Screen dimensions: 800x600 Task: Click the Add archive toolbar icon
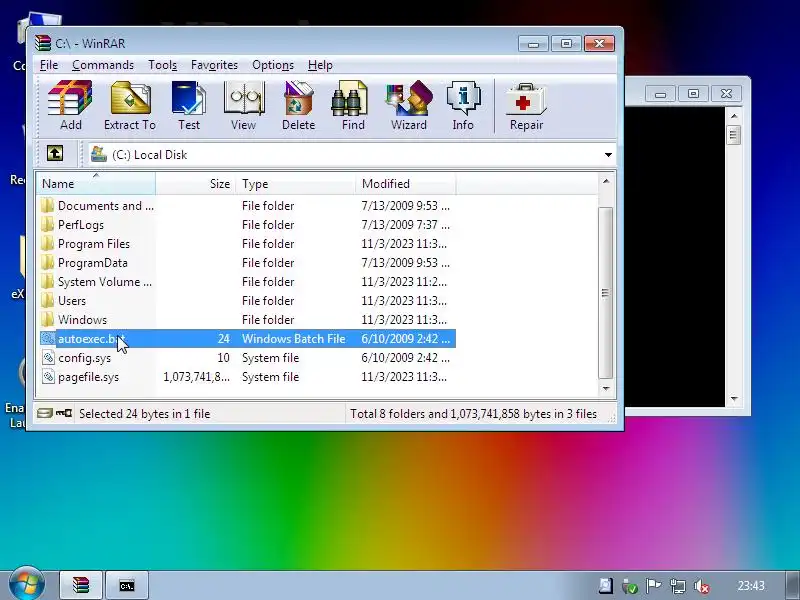(70, 106)
